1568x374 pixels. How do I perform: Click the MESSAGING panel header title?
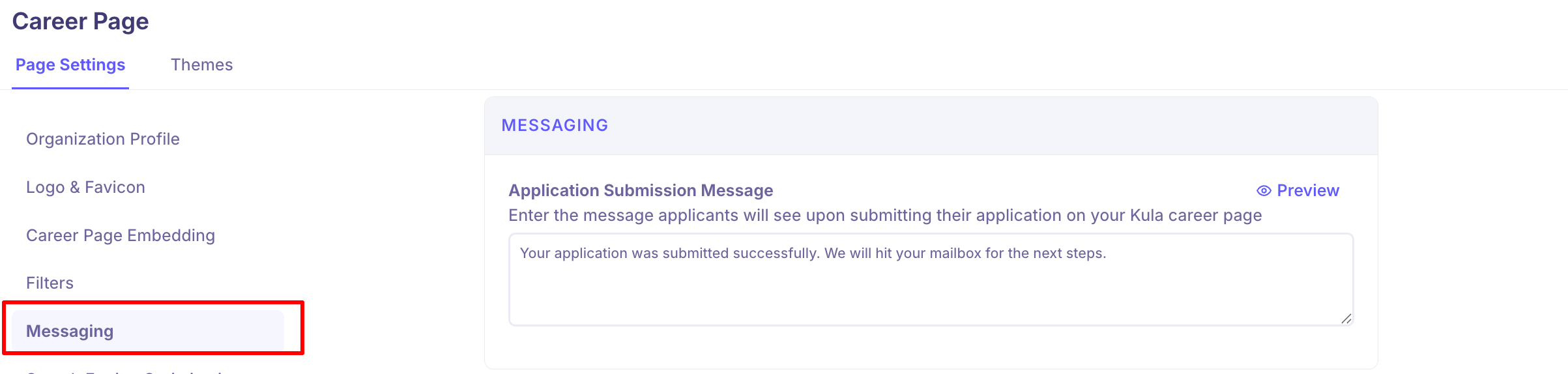click(555, 126)
